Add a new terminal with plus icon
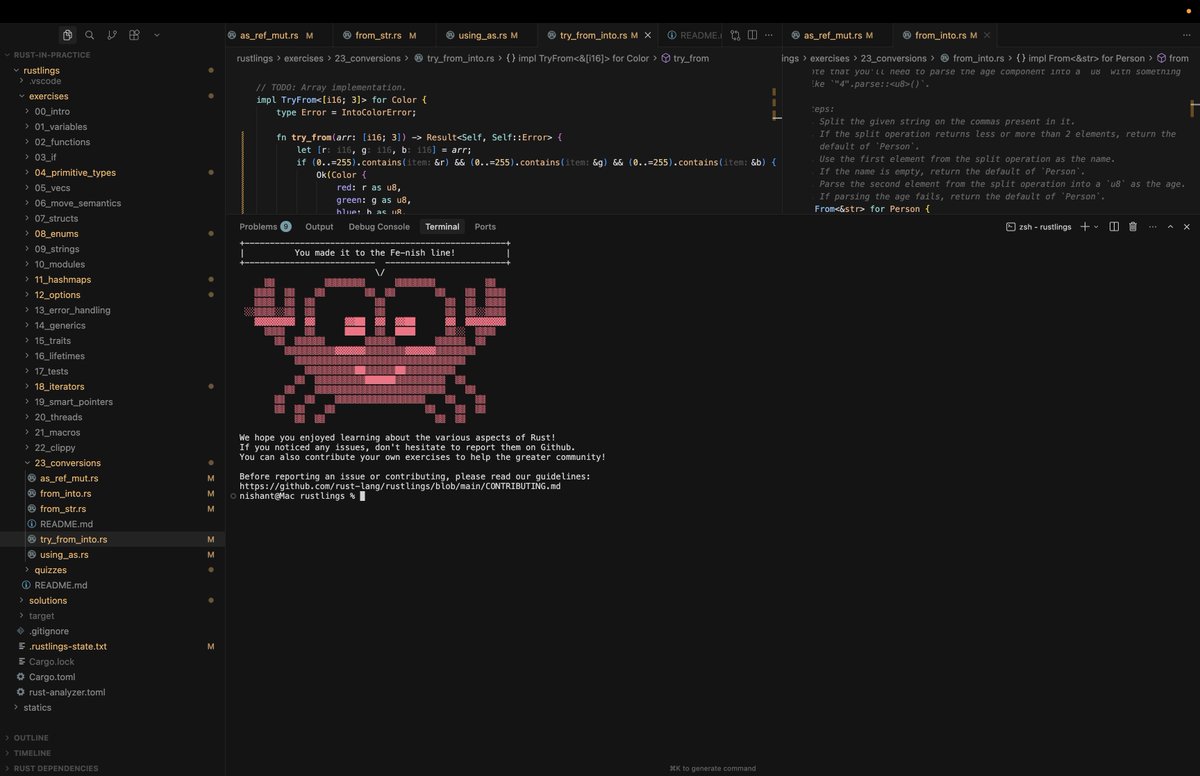 tap(1085, 227)
